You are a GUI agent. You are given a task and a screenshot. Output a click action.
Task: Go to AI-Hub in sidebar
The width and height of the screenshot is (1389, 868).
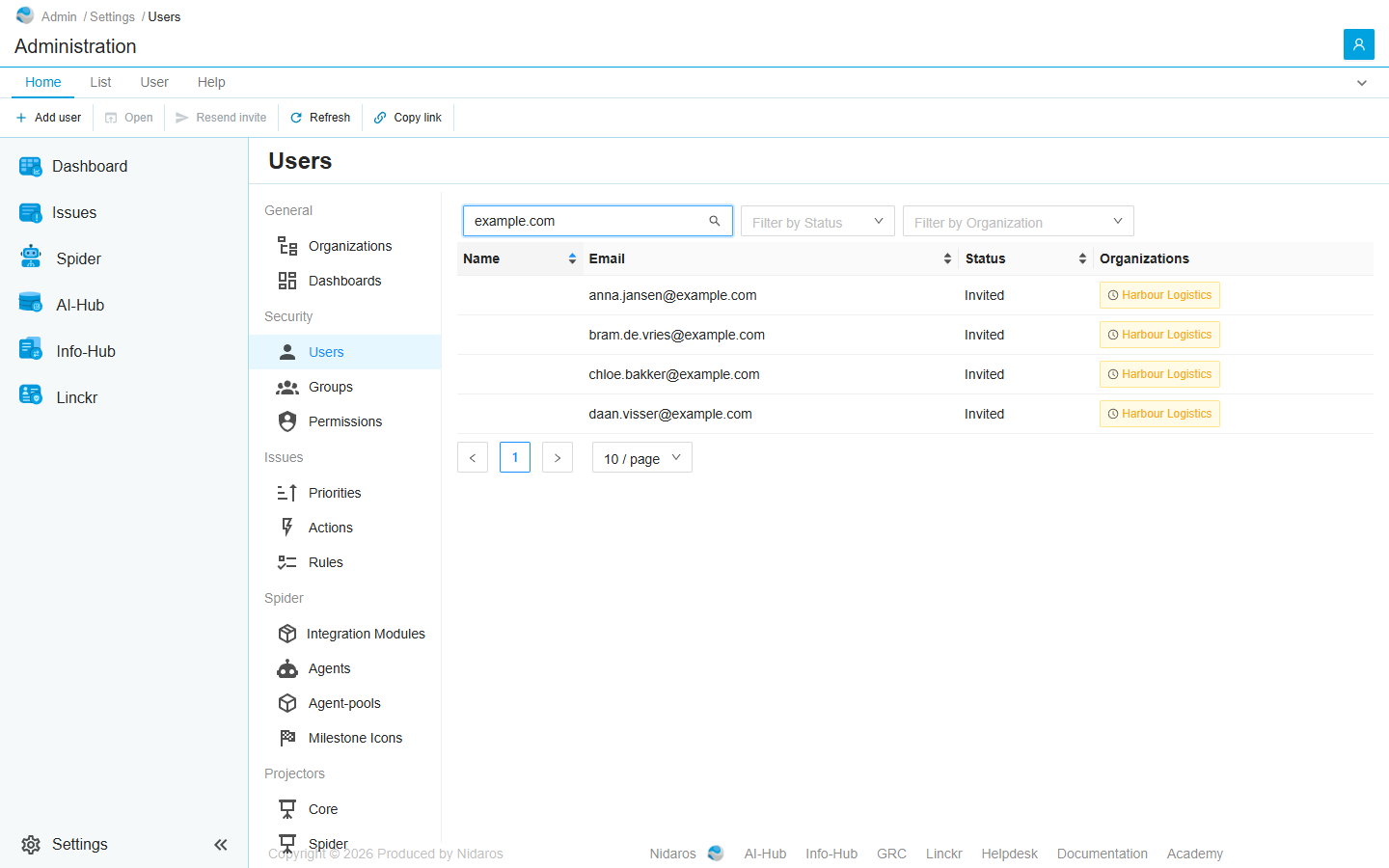coord(80,305)
